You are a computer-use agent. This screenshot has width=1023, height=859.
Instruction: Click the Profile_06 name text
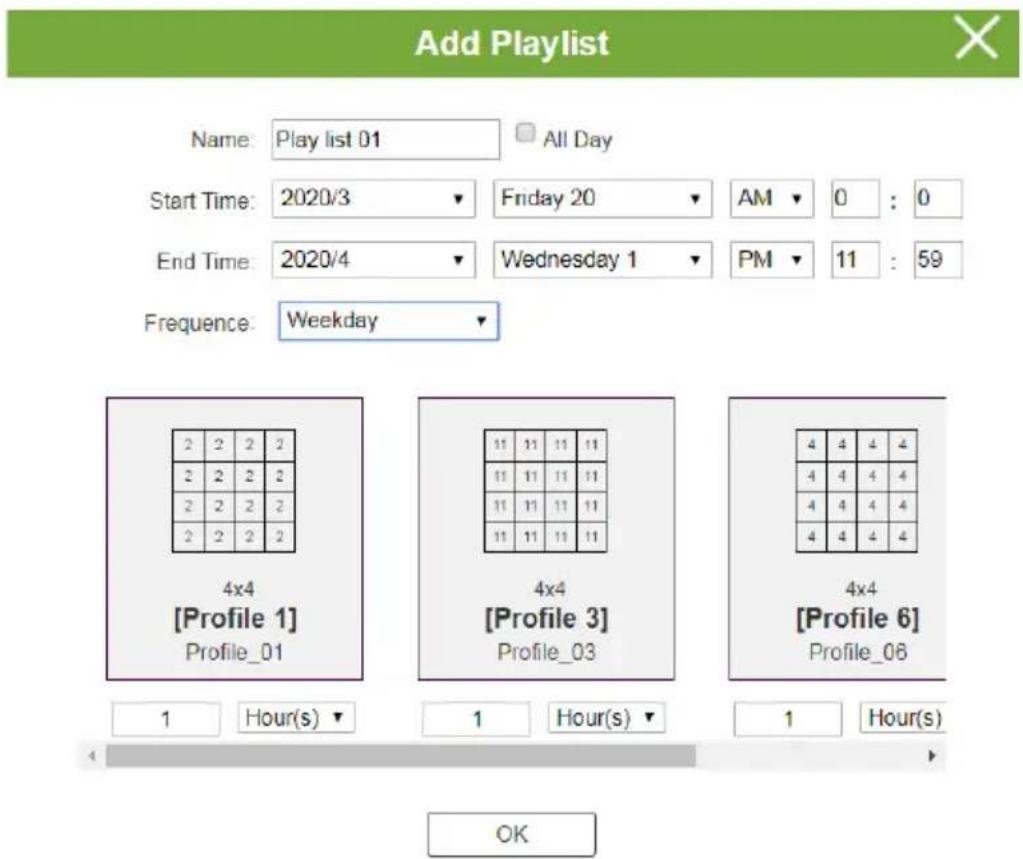tap(858, 652)
